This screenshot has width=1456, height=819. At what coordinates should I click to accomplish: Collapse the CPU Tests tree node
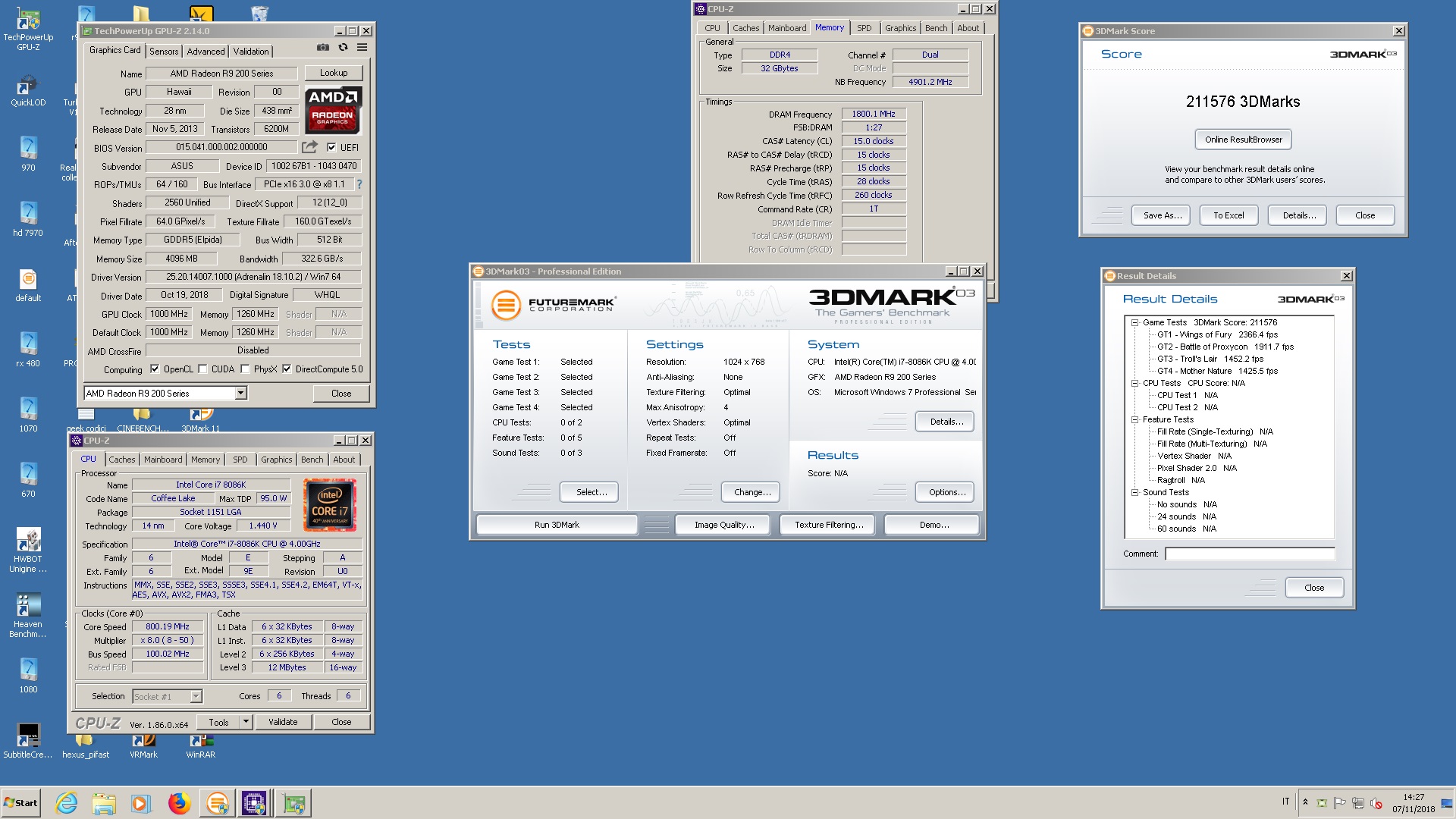pyautogui.click(x=1135, y=383)
